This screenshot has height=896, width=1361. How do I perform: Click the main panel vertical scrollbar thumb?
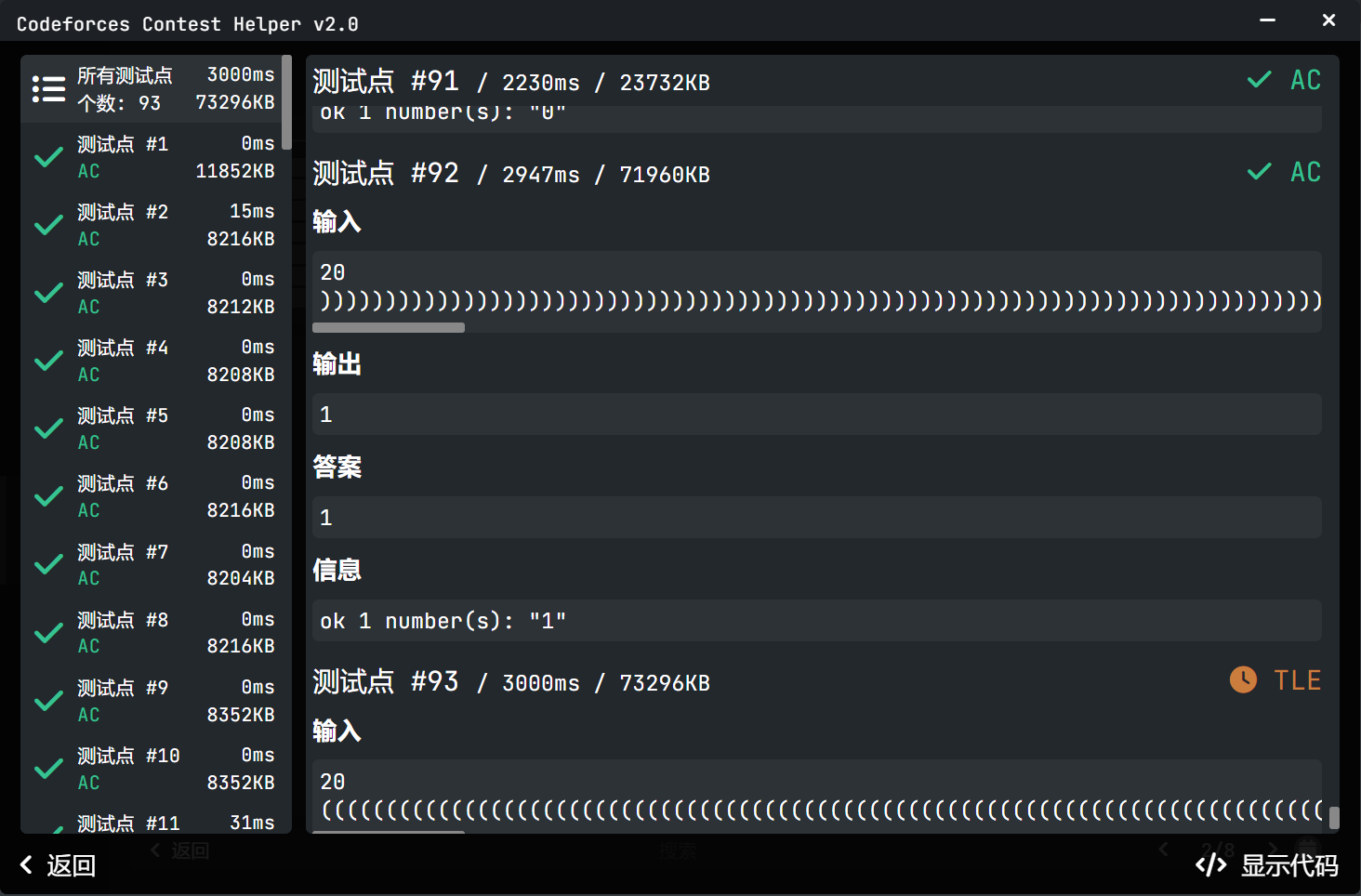coord(1334,818)
